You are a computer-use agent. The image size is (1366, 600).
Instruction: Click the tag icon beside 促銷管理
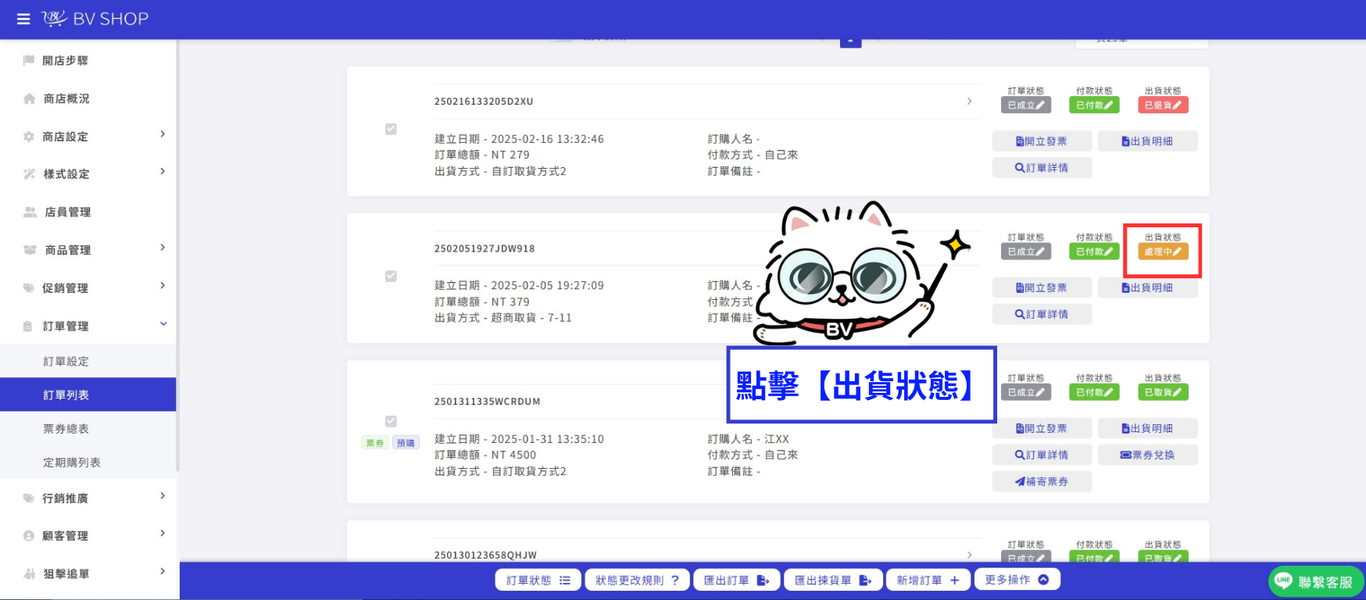29,288
